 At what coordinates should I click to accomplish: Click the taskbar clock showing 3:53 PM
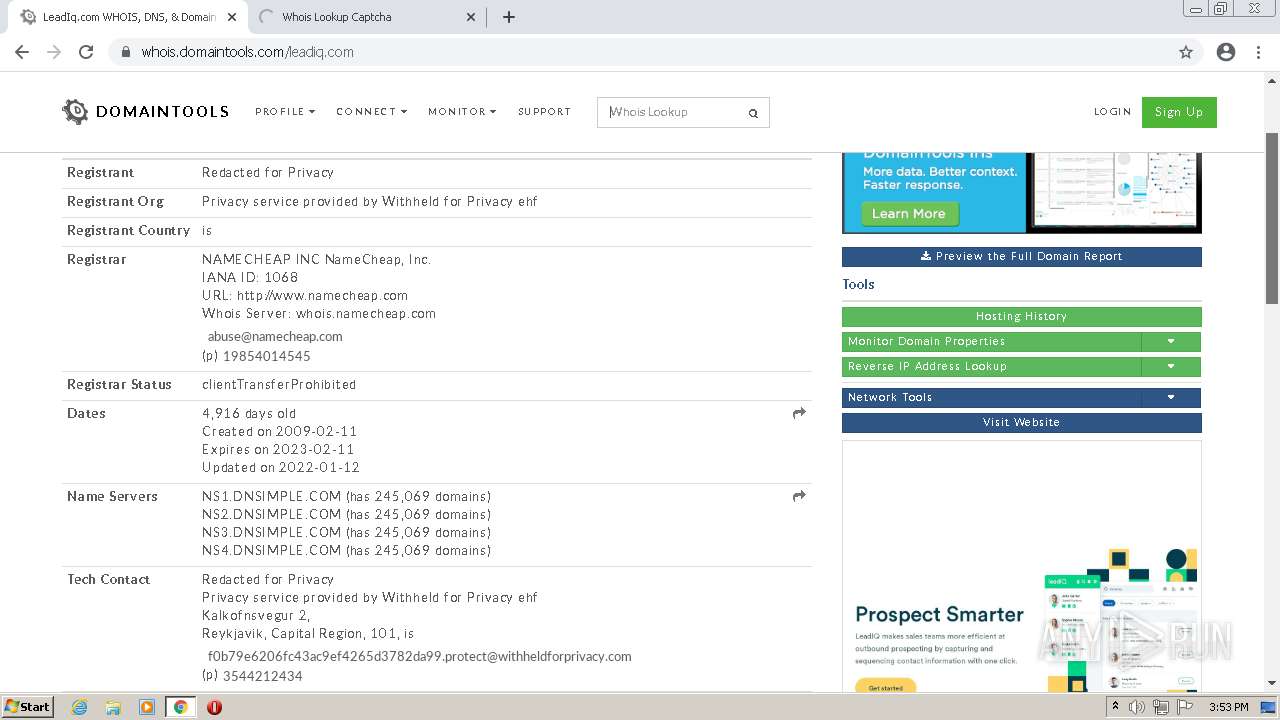[x=1228, y=707]
